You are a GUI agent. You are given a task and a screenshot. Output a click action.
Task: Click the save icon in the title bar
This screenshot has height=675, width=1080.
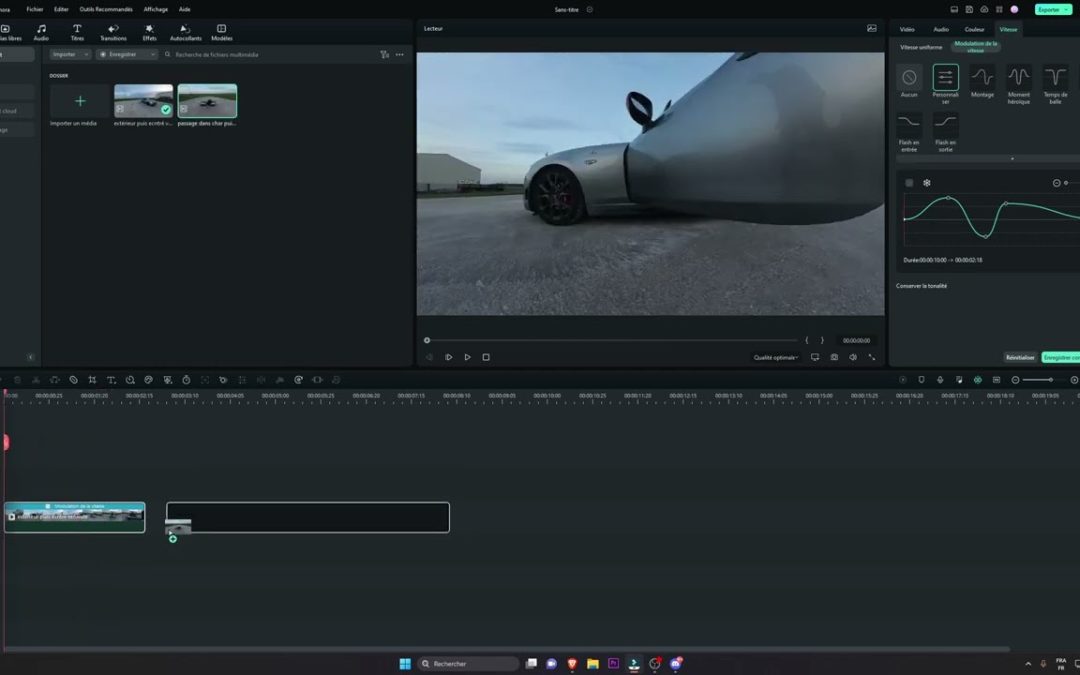(x=969, y=10)
